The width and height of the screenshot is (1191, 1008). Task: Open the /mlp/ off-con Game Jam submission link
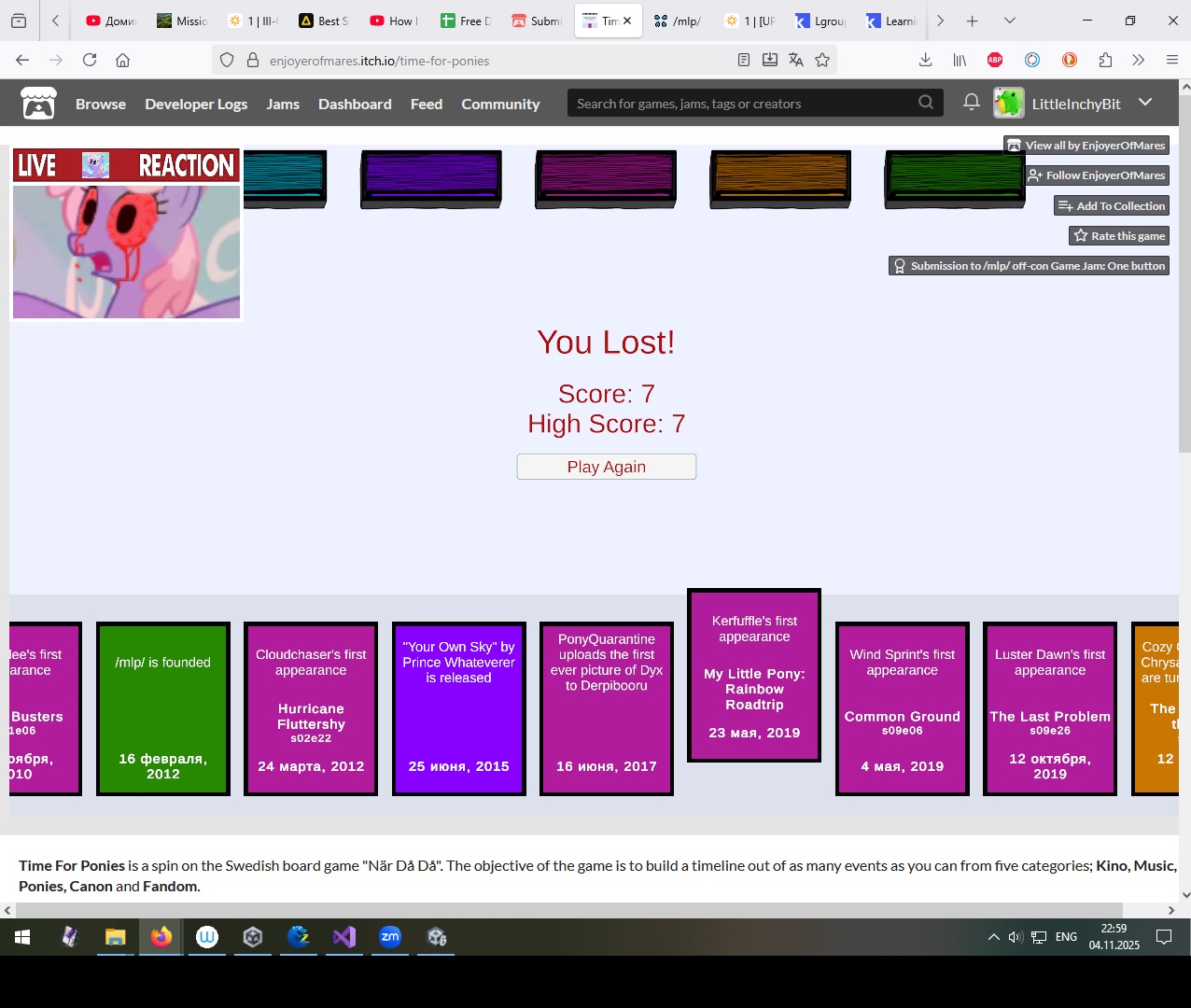click(x=1029, y=266)
